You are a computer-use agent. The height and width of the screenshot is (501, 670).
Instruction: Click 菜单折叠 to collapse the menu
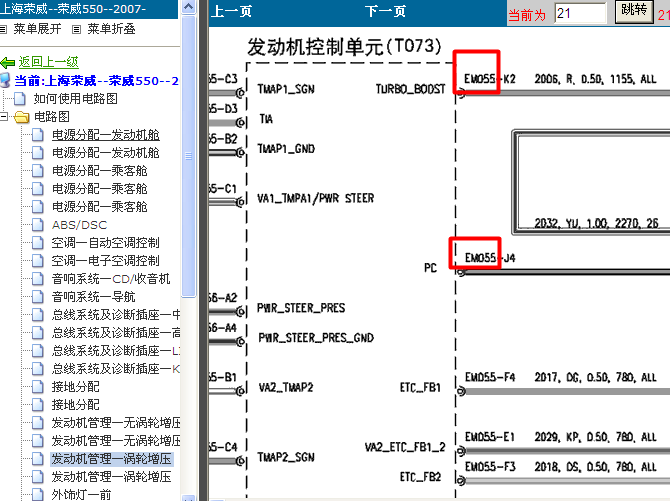(112, 29)
